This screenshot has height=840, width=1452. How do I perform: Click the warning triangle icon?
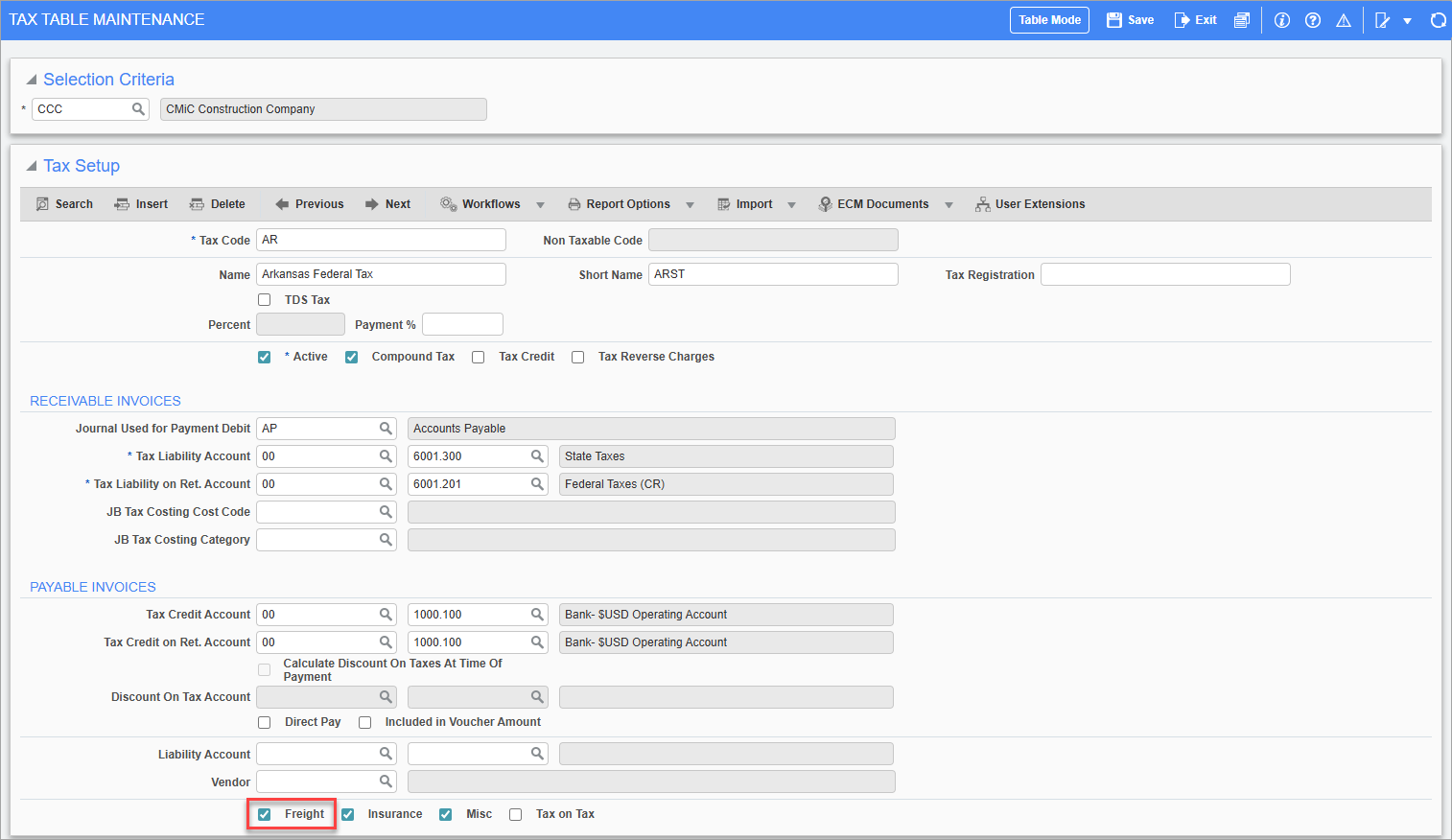click(x=1344, y=20)
